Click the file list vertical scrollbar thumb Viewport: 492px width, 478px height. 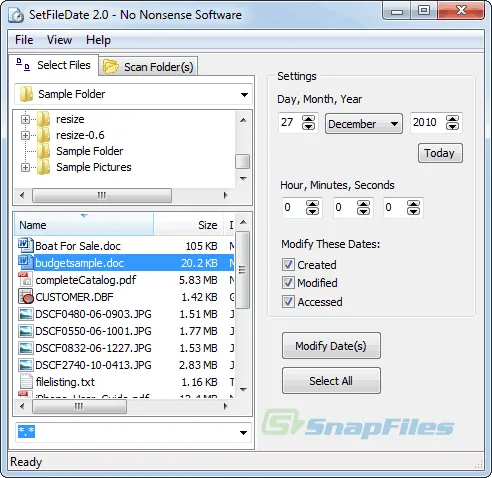click(x=243, y=270)
